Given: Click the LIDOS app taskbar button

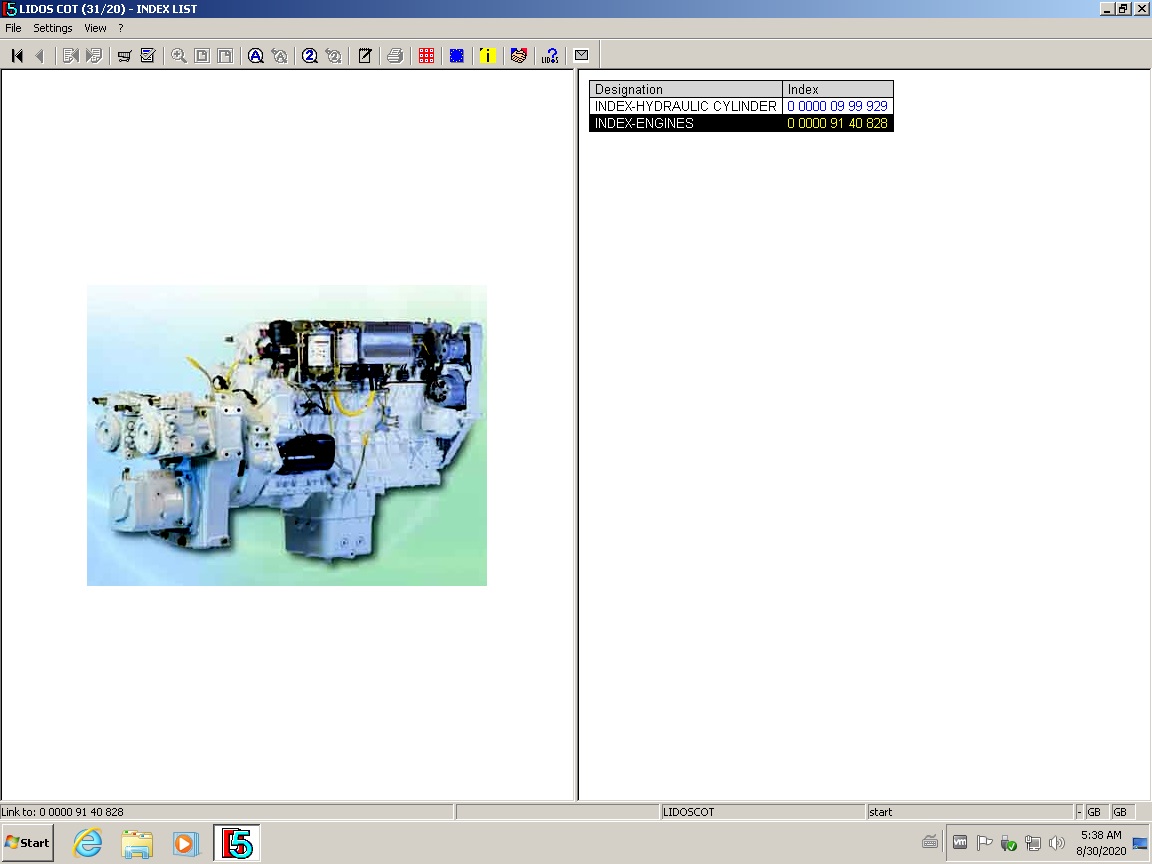Looking at the screenshot, I should tap(237, 843).
